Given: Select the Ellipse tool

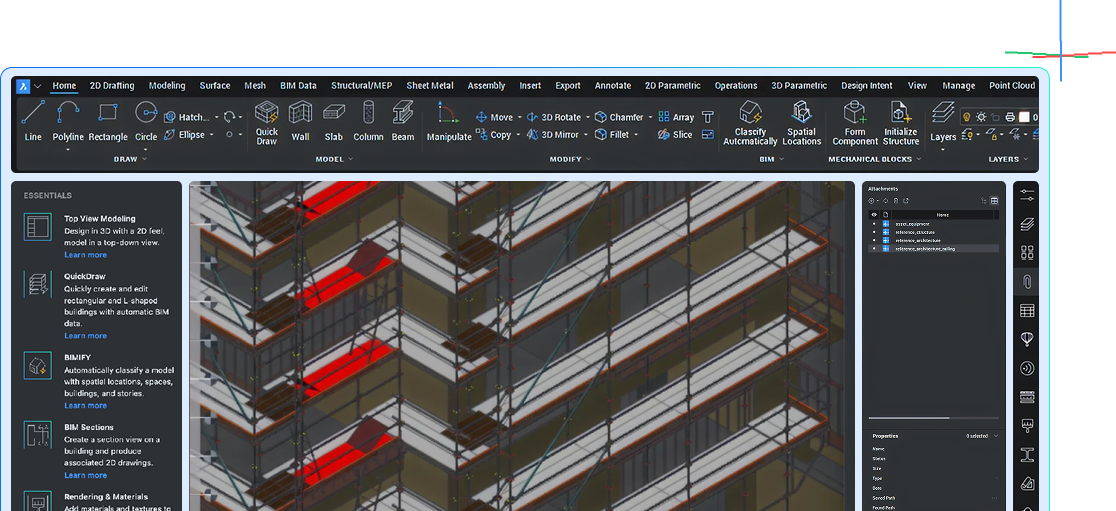Looking at the screenshot, I should tap(185, 135).
